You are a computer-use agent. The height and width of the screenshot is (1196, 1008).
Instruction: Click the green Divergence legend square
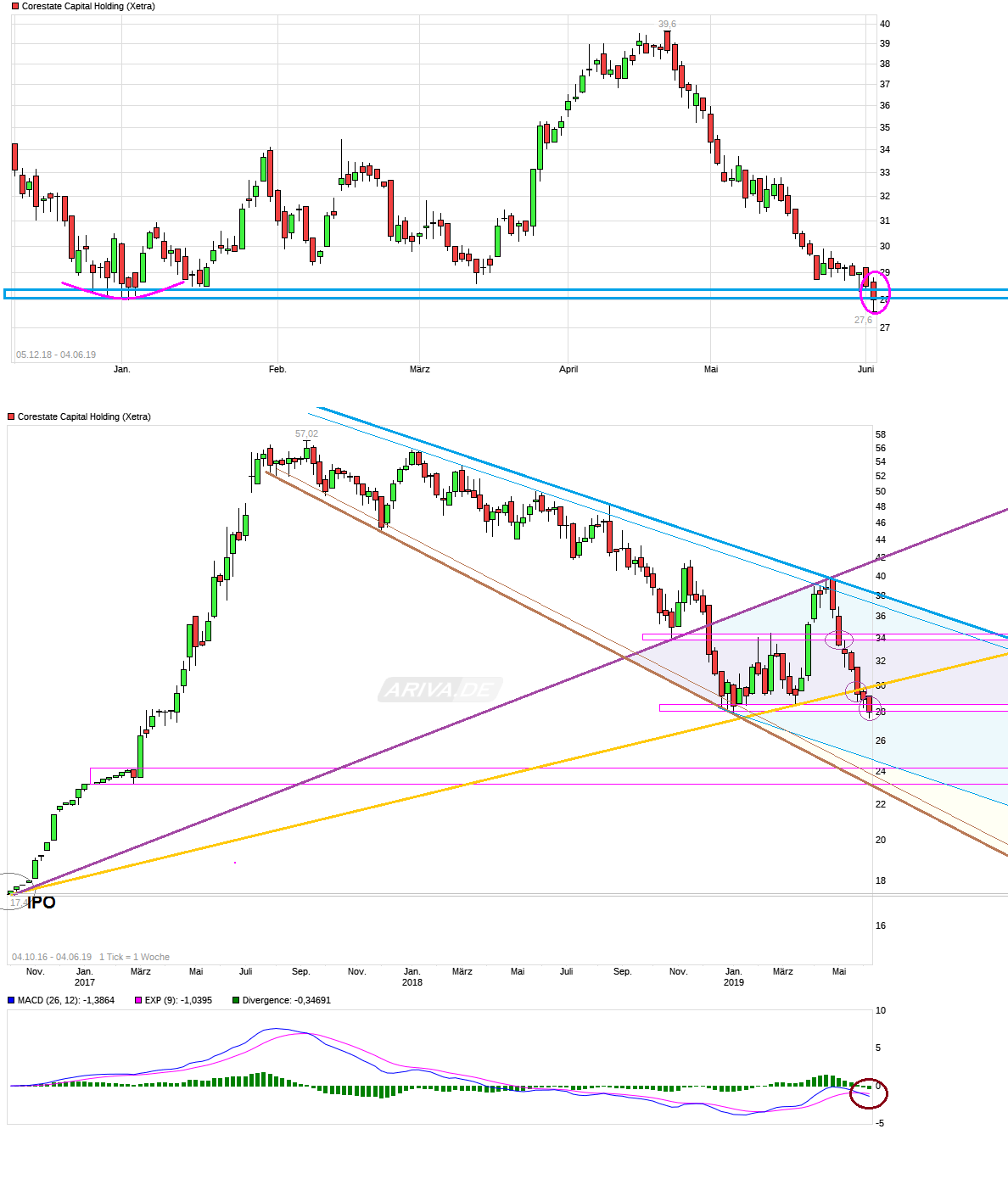(235, 1001)
